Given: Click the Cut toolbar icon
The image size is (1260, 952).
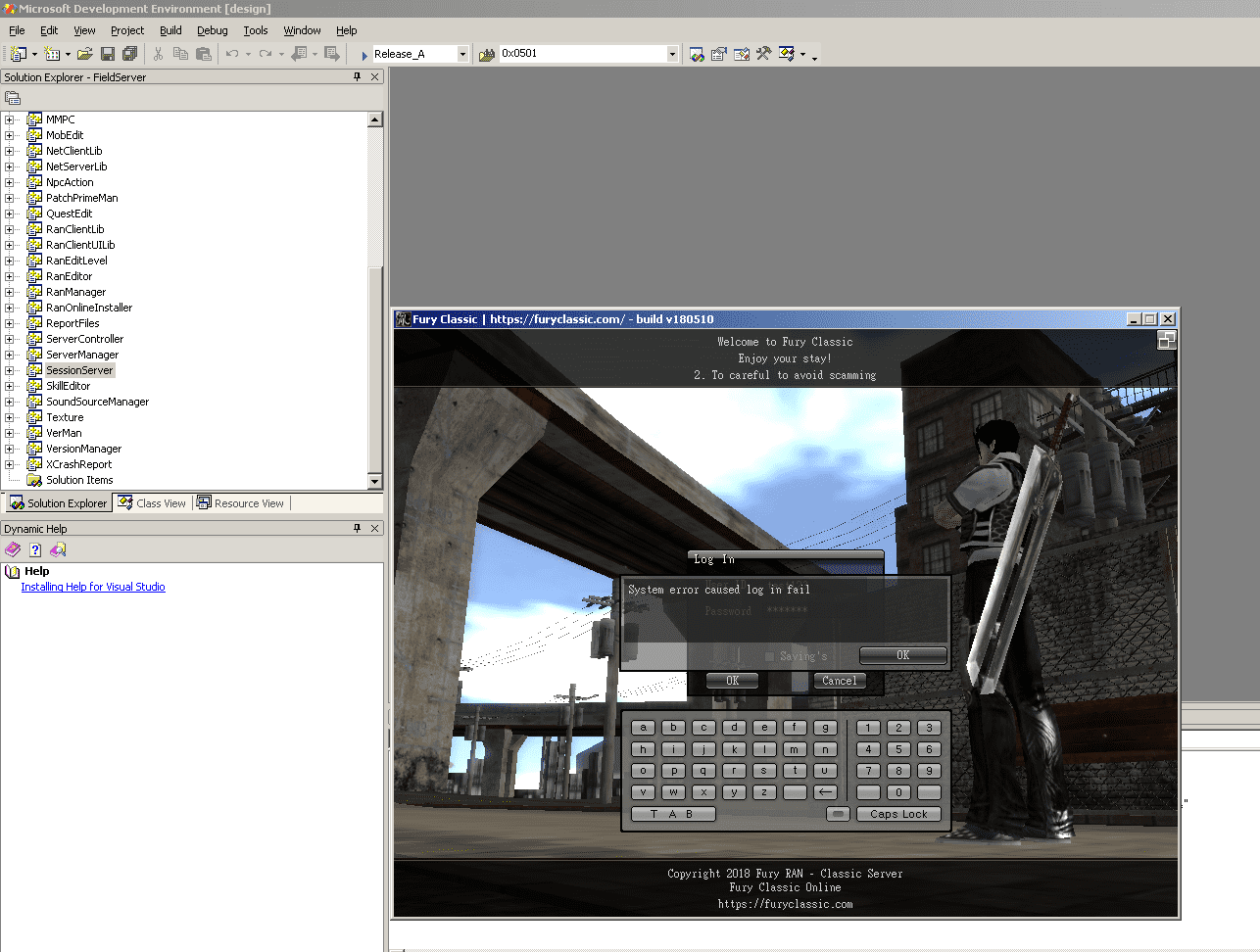Looking at the screenshot, I should [x=158, y=54].
